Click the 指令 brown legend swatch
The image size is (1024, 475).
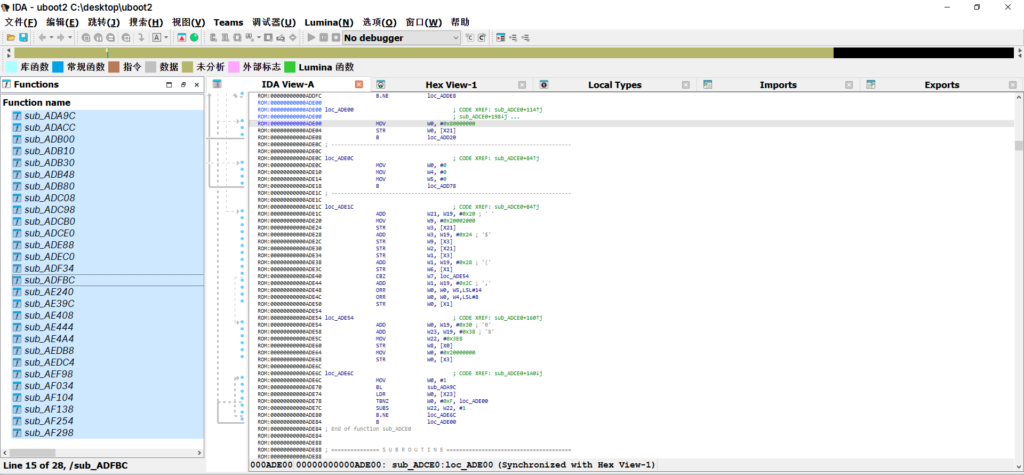pyautogui.click(x=114, y=67)
